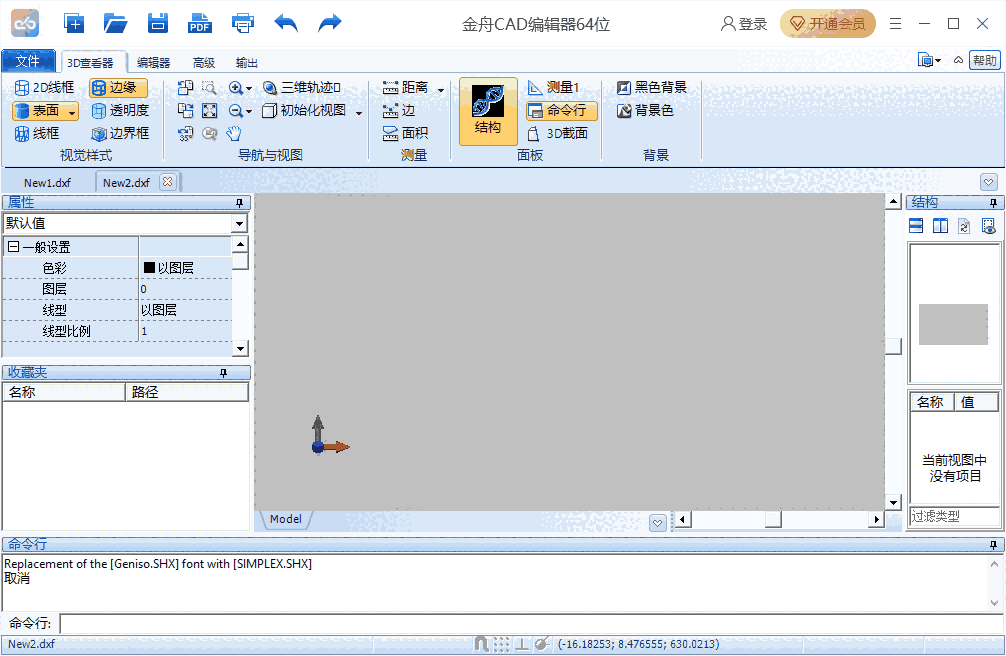
Task: Toggle the 边界框 bounding box
Action: (x=120, y=134)
